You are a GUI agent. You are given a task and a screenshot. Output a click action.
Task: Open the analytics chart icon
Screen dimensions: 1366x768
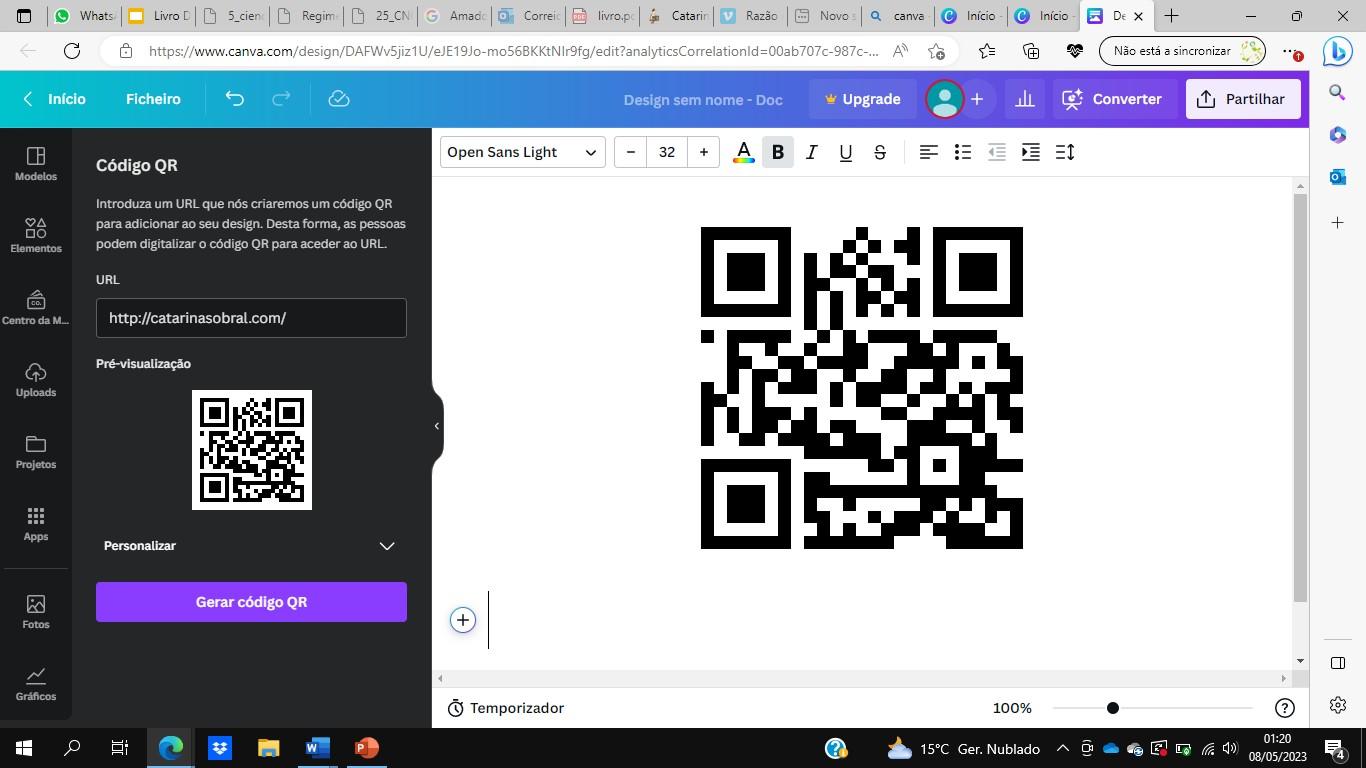point(1025,99)
